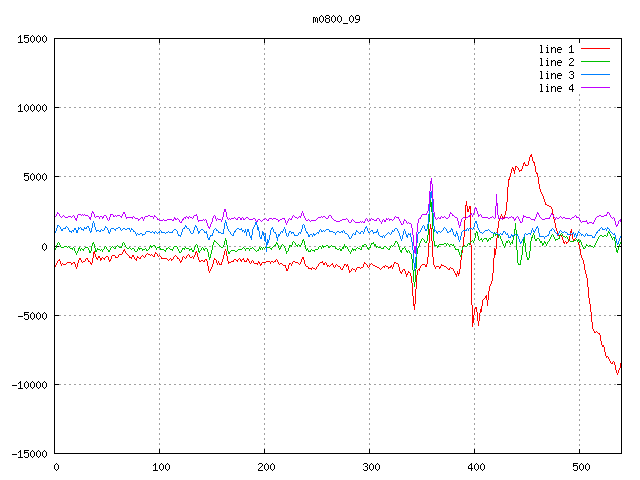The height and width of the screenshot is (480, 640).
Task: Click the y-axis label 5000
Action: (34, 177)
